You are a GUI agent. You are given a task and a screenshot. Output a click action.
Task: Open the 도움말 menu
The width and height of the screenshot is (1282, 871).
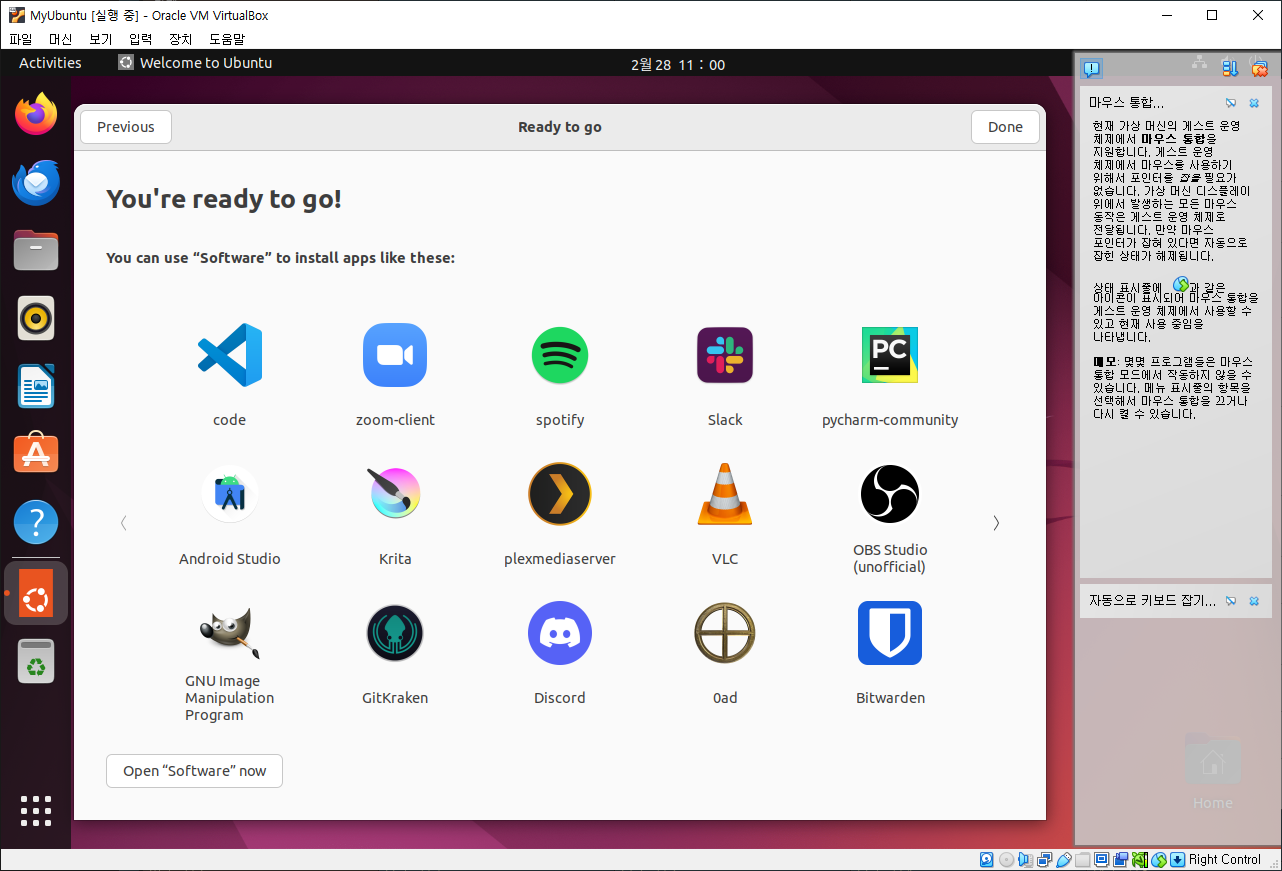227,39
